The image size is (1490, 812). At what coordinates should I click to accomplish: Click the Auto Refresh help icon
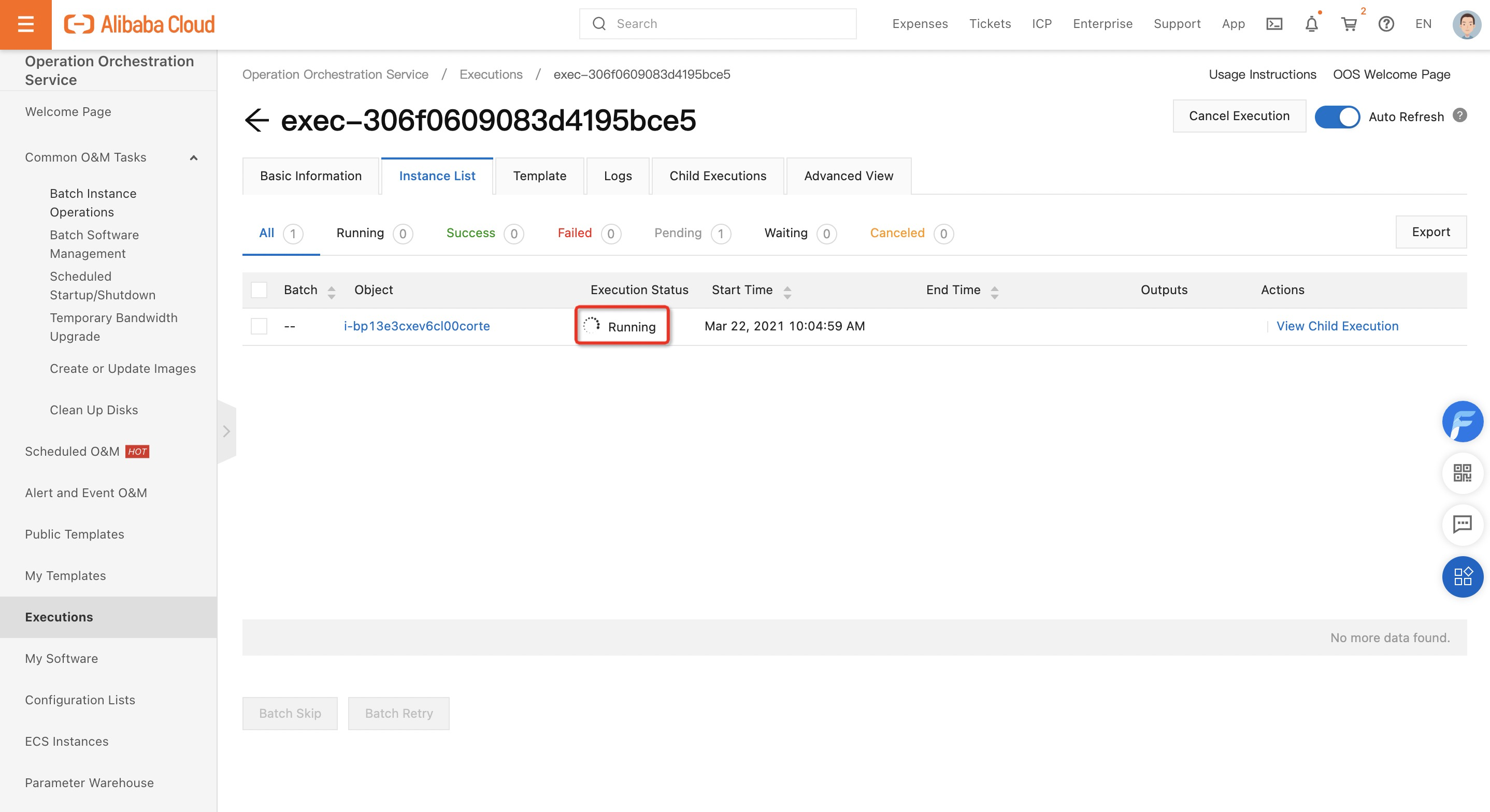coord(1460,115)
